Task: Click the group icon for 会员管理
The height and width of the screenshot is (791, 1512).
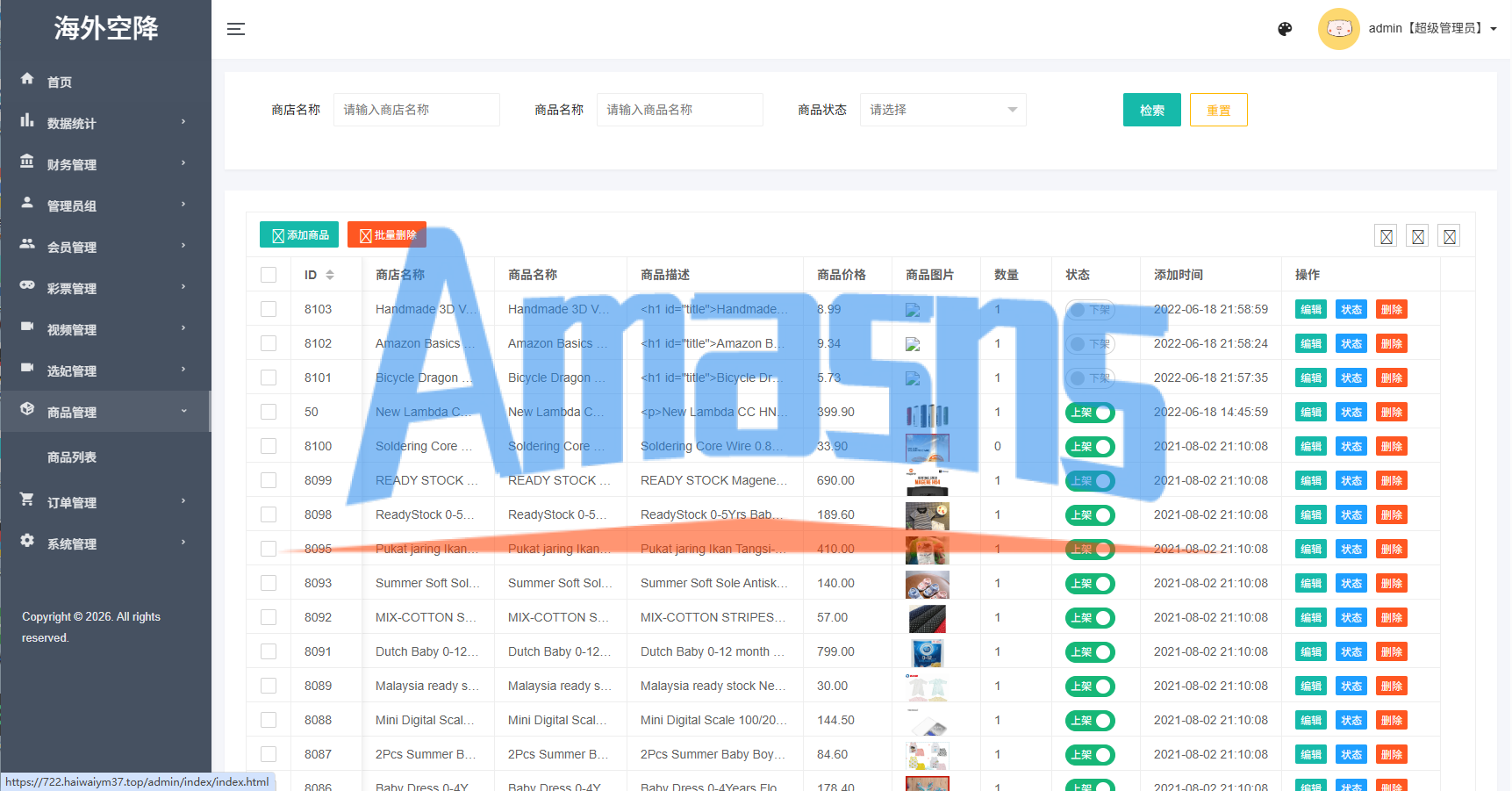Action: pos(27,244)
